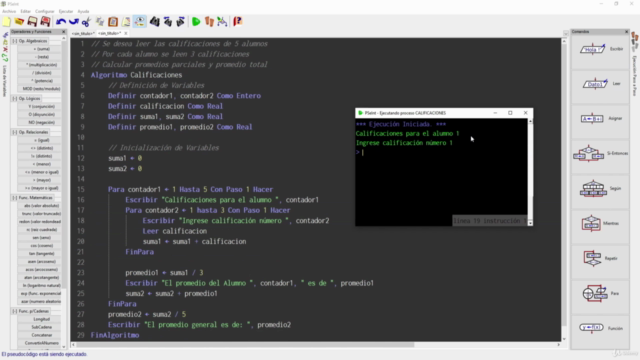Redo the edit with the blue redo arrow
Image resolution: width=640 pixels, height=360 pixels.
point(73,22)
